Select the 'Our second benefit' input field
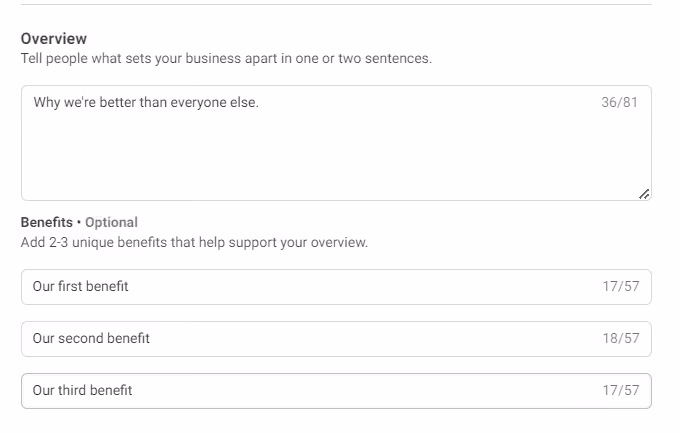This screenshot has height=433, width=680. 336,339
